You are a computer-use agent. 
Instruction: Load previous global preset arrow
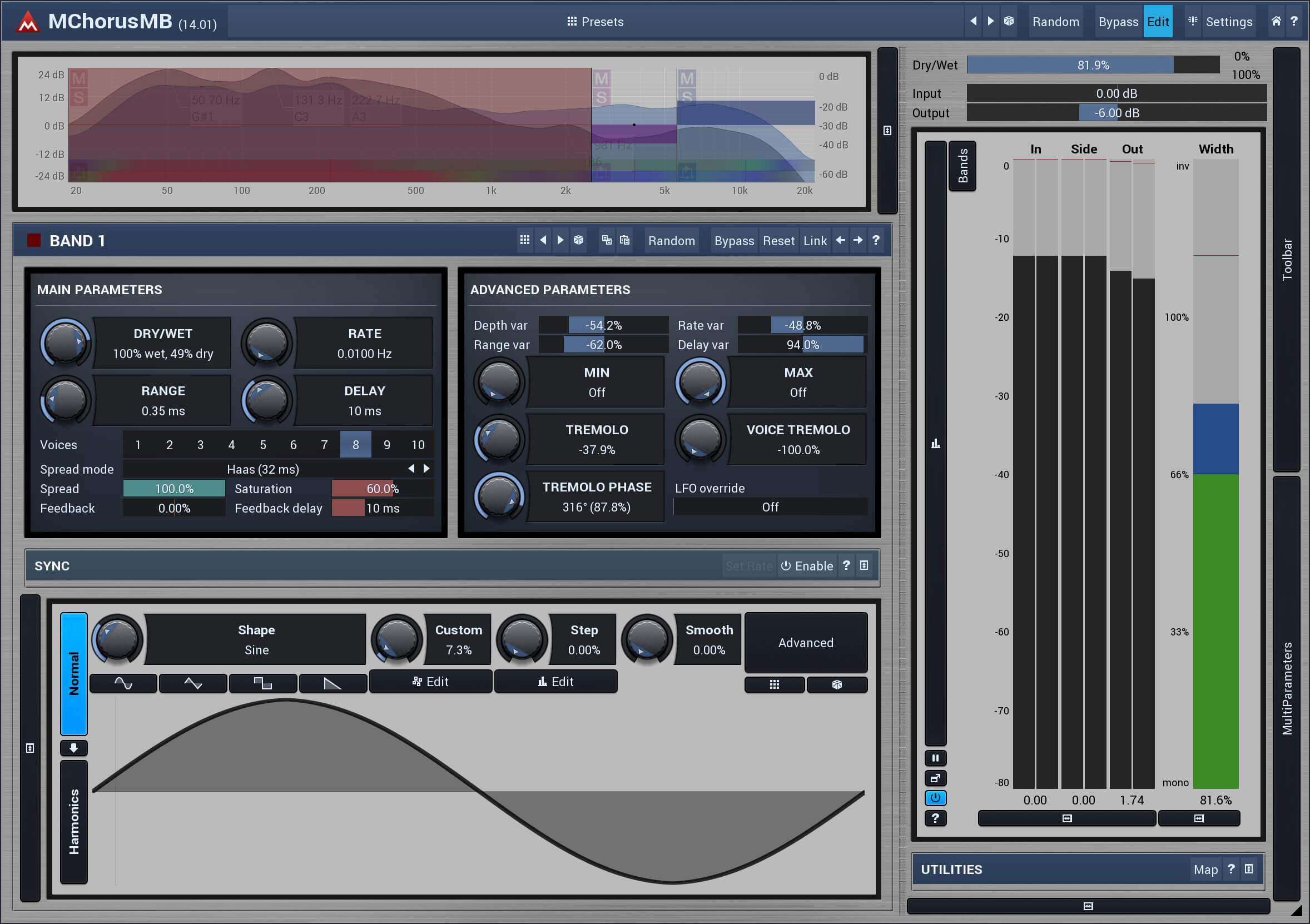pyautogui.click(x=974, y=21)
